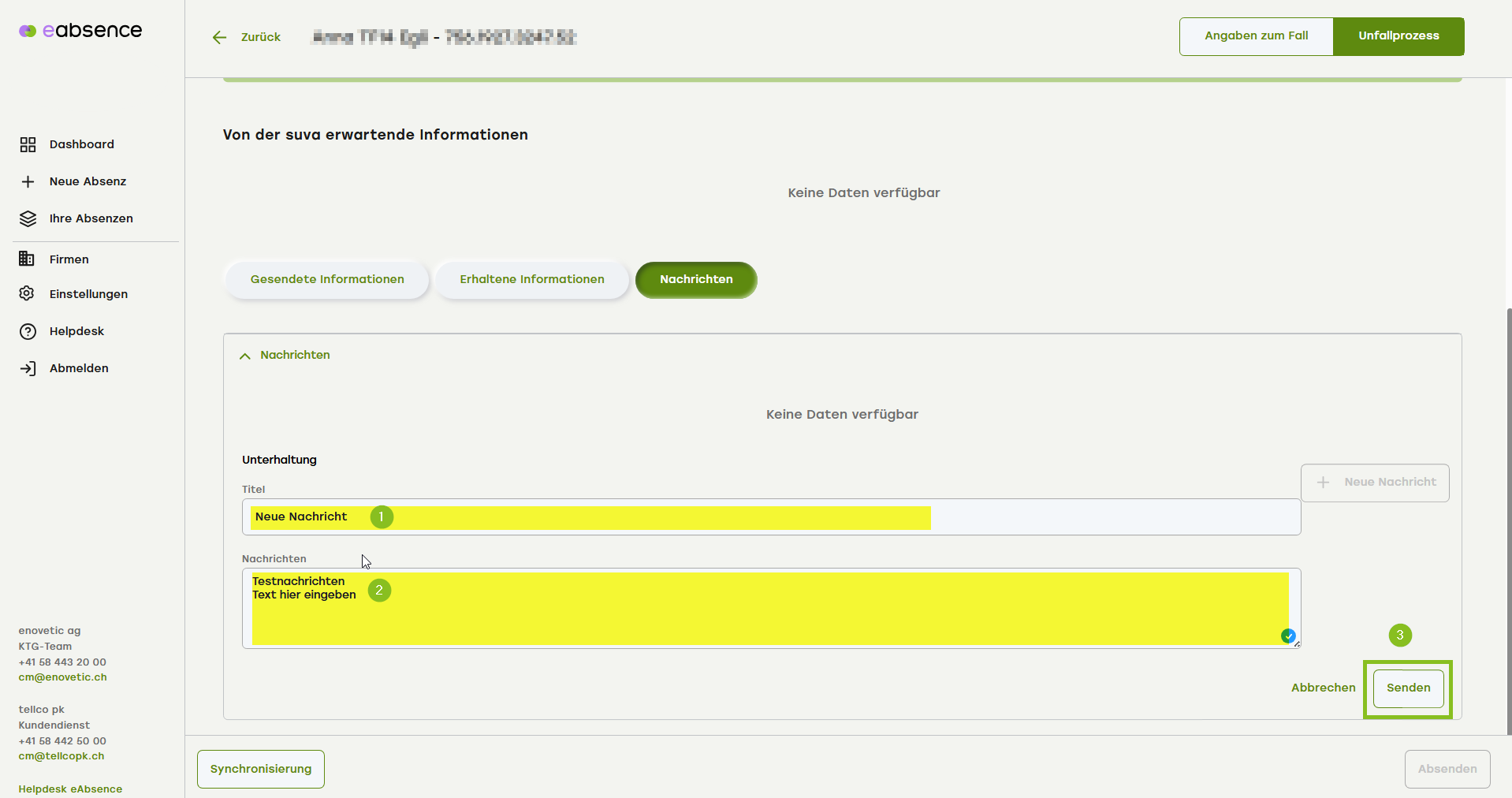Open the Angaben zum Fall view
This screenshot has height=798, width=1512.
pyautogui.click(x=1256, y=36)
